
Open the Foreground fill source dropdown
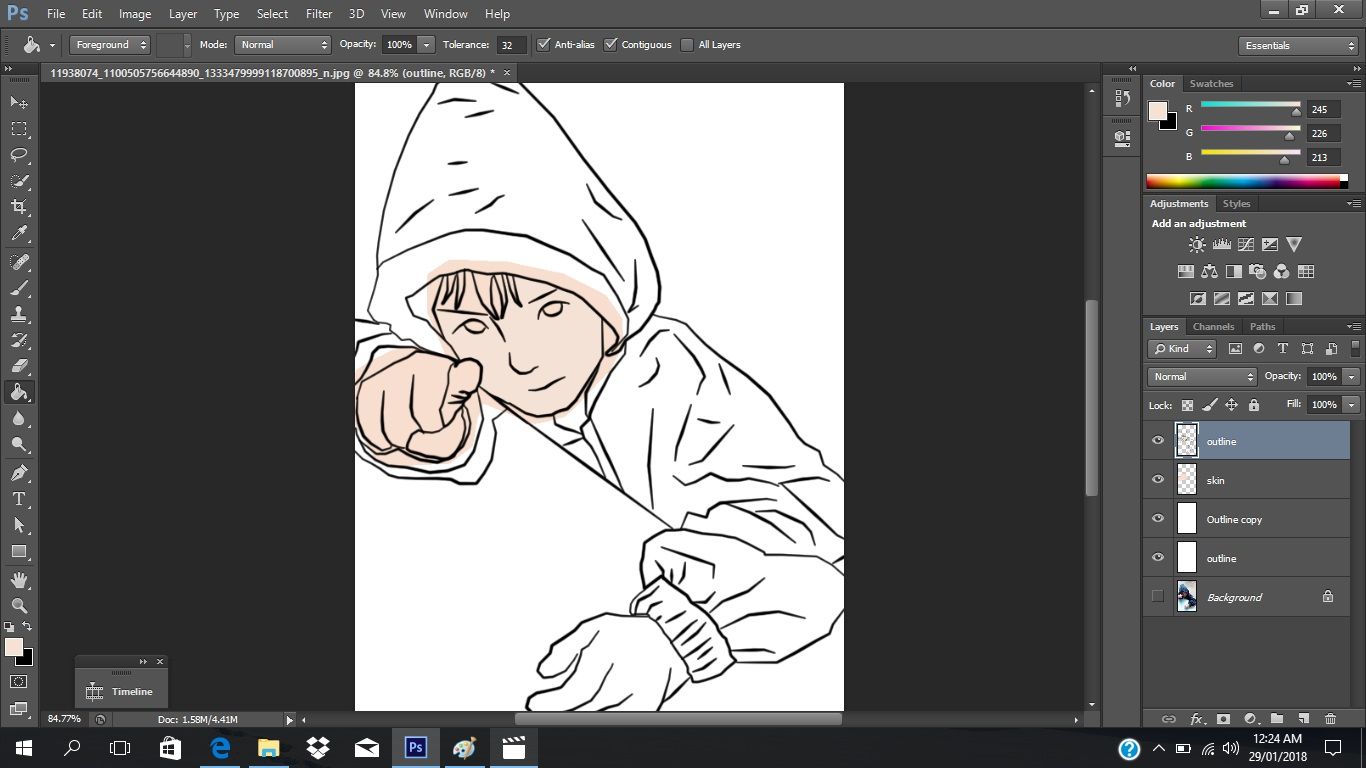click(x=110, y=45)
